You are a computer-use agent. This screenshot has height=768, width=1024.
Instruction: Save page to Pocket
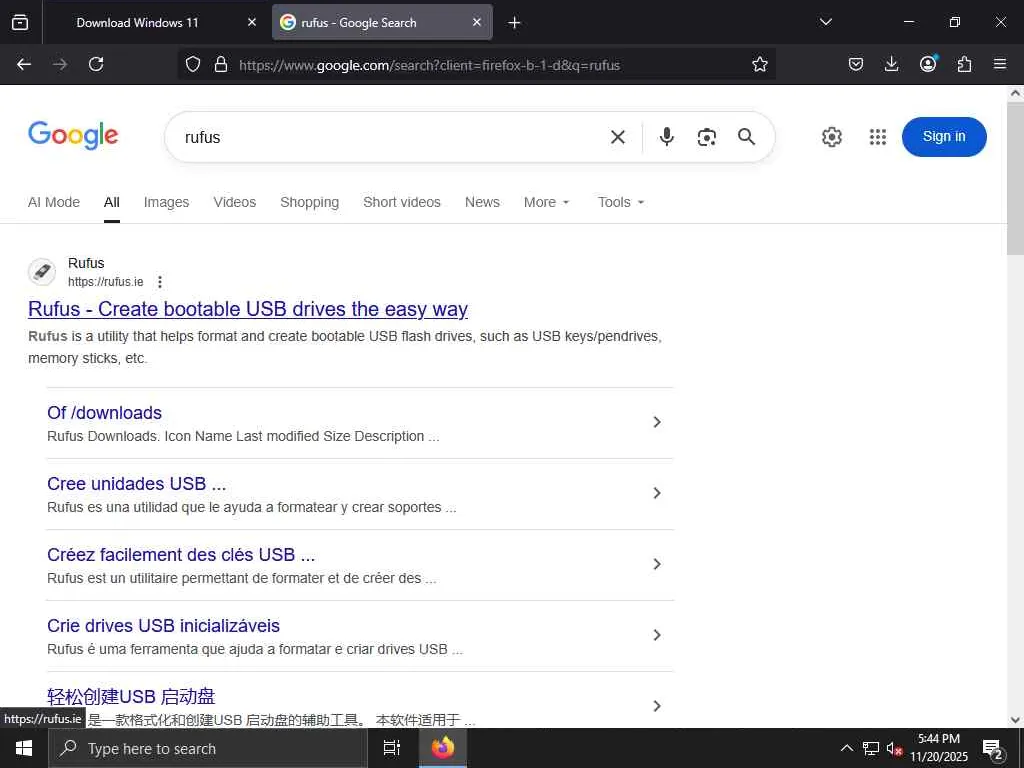click(x=856, y=64)
